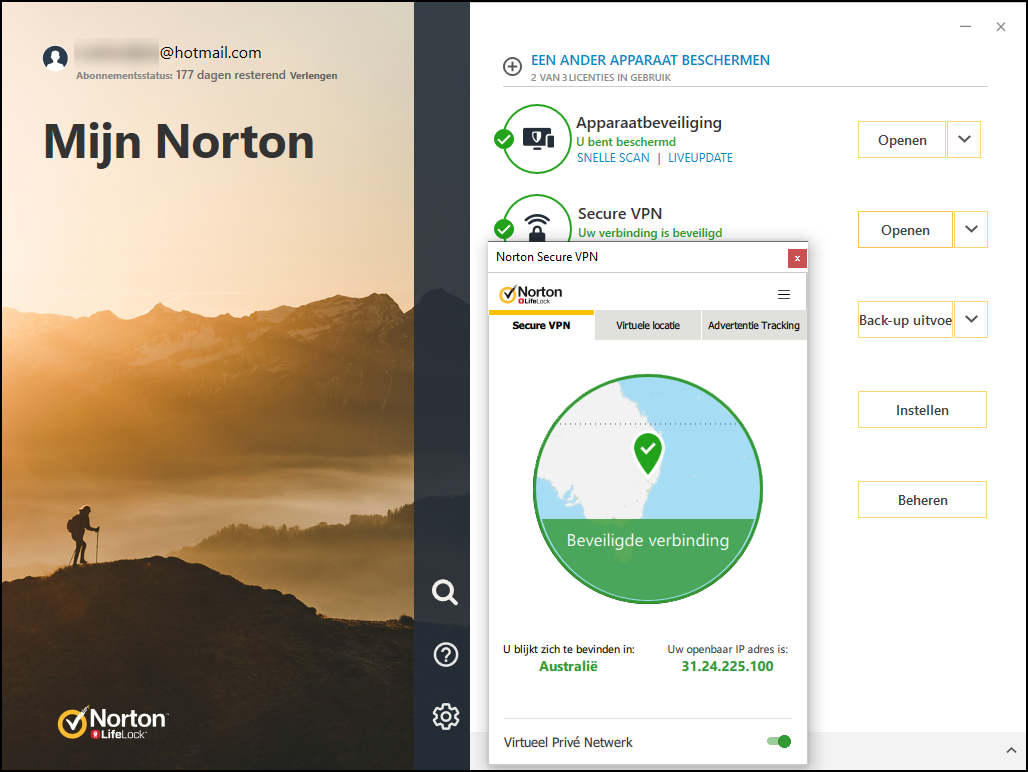Click the green location pin on map

tap(648, 453)
